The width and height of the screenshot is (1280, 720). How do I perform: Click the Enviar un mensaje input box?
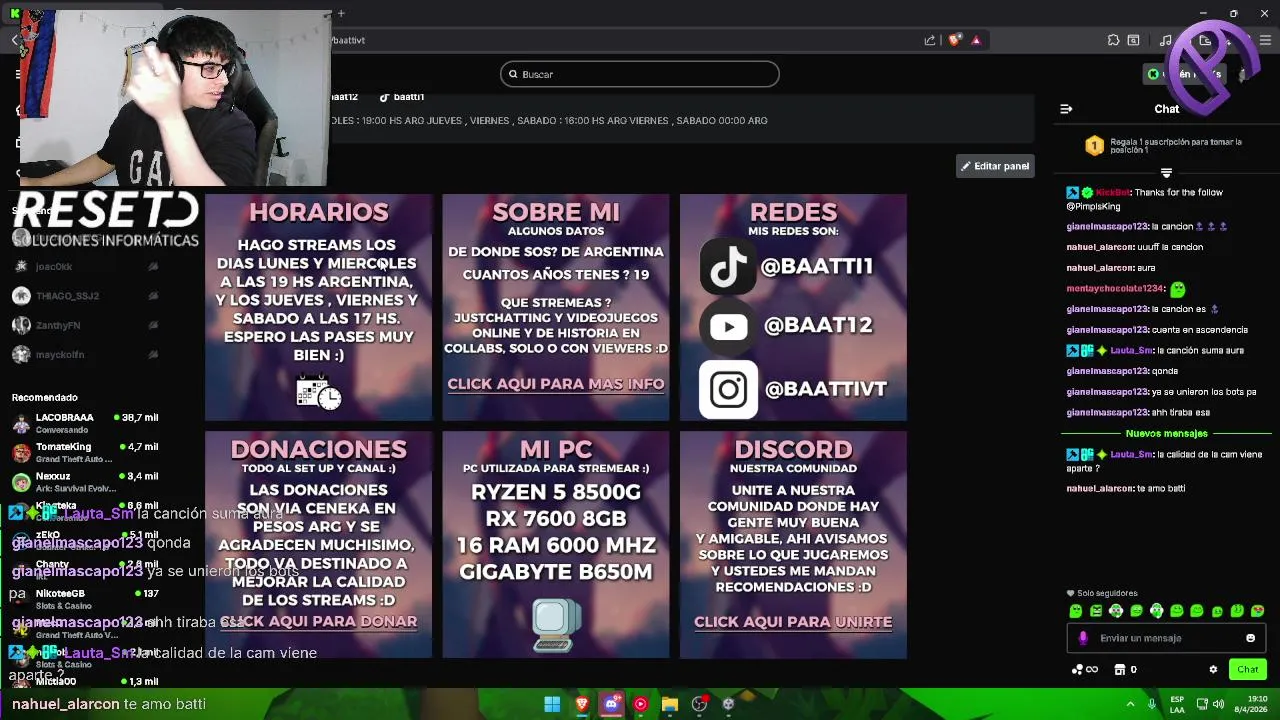point(1166,638)
